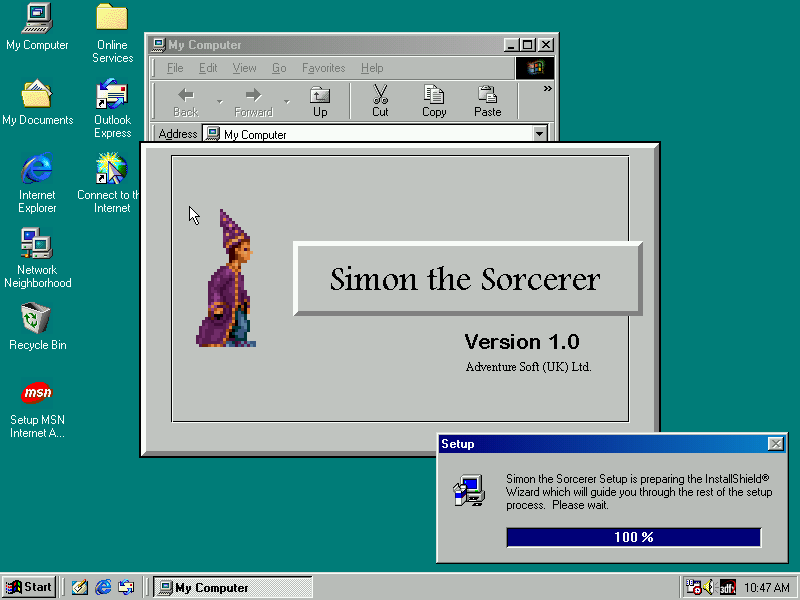
Task: Open the Recycle Bin
Action: [x=37, y=319]
